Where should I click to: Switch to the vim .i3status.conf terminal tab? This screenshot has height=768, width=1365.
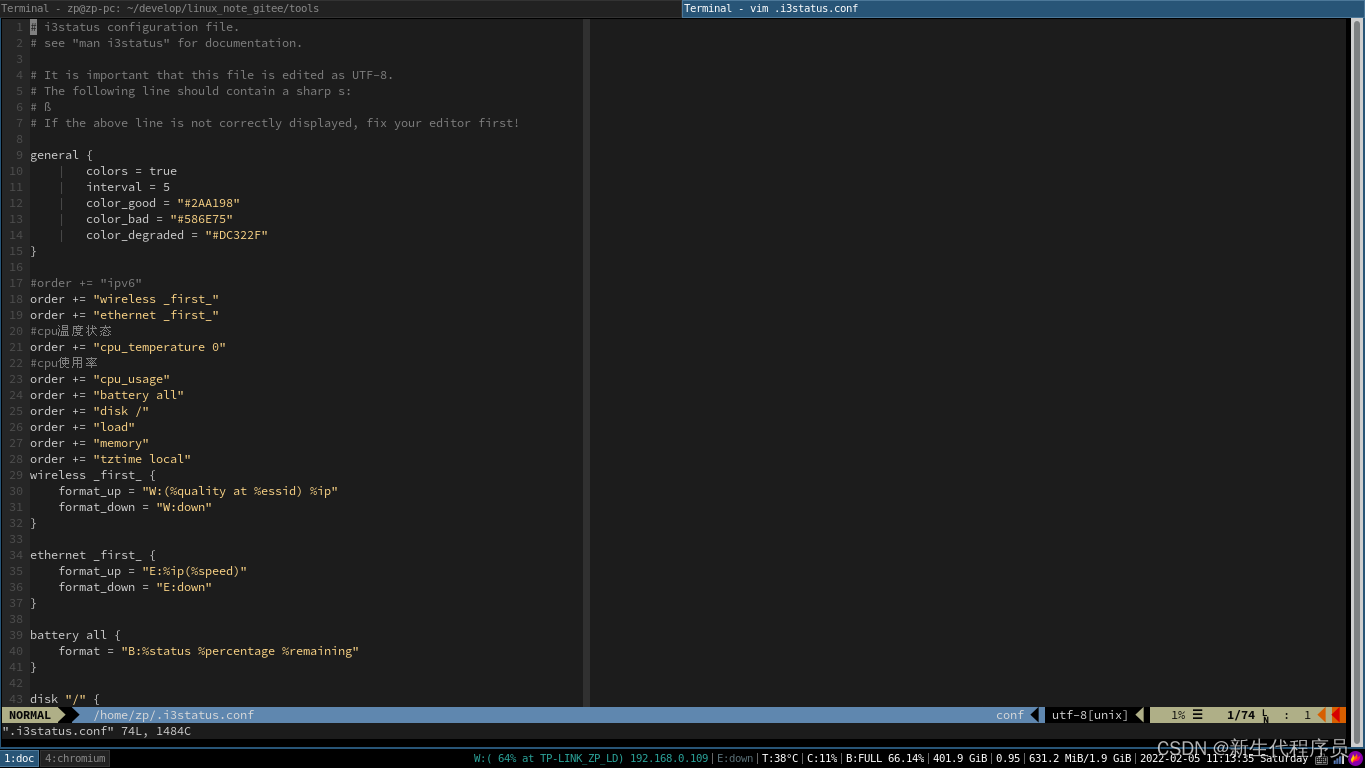pos(1023,8)
